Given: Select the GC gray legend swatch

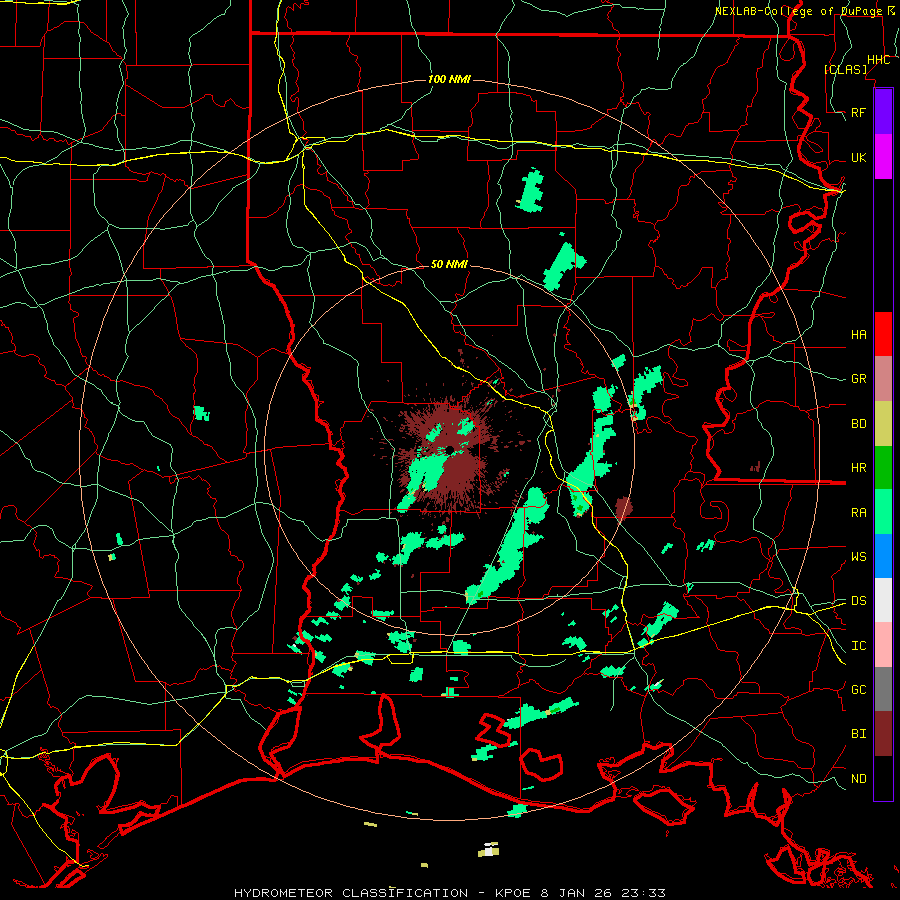Looking at the screenshot, I should point(883,689).
